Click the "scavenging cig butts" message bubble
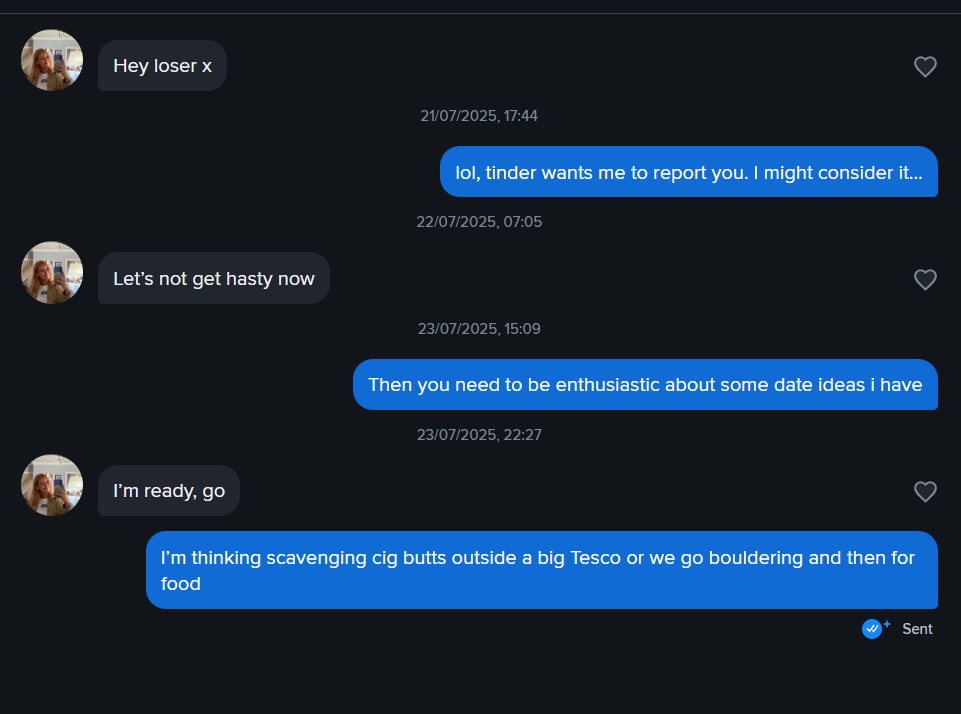This screenshot has width=961, height=714. point(542,570)
